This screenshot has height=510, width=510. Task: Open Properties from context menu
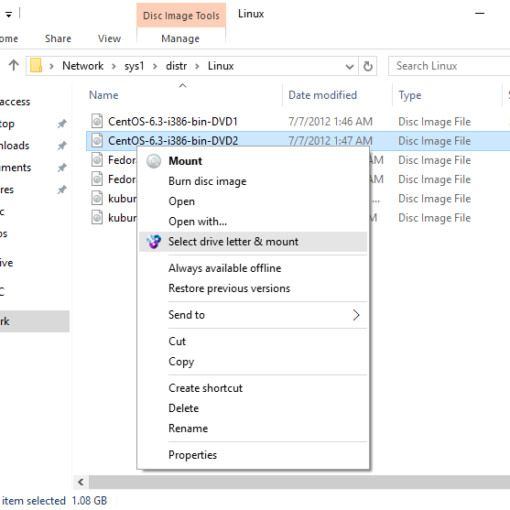pos(253,455)
